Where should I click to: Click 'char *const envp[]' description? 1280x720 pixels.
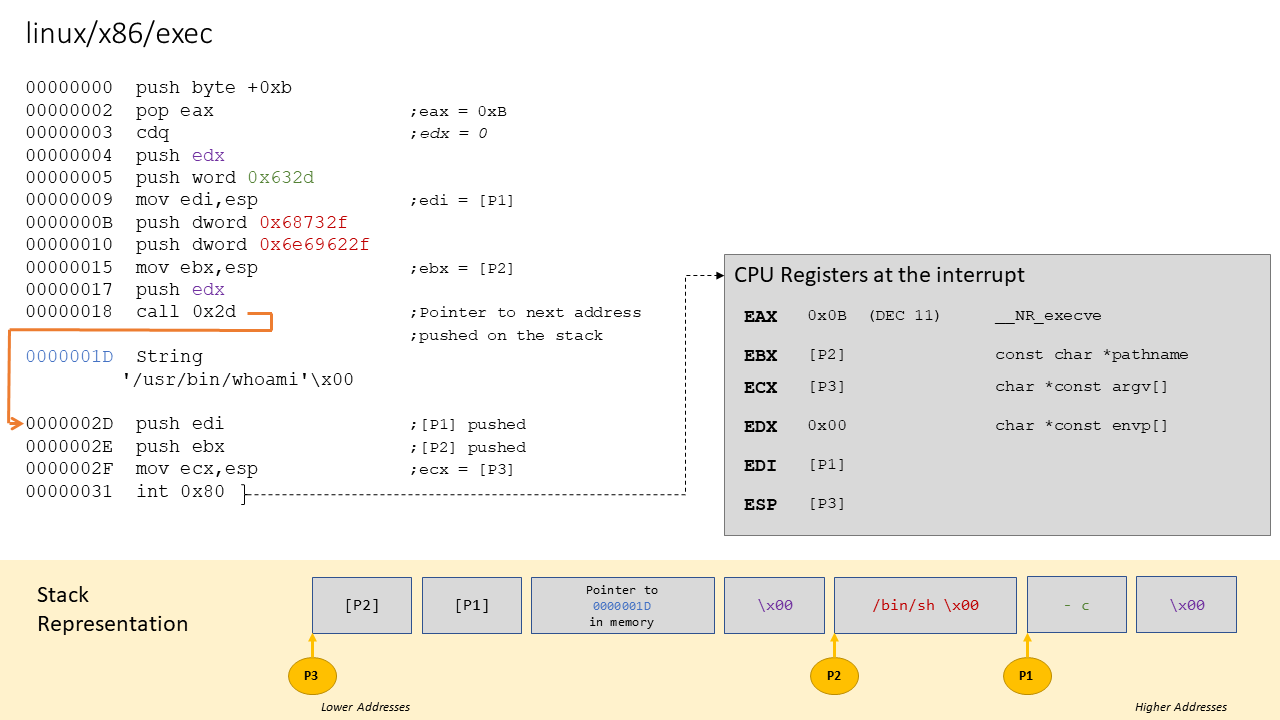pyautogui.click(x=1081, y=426)
